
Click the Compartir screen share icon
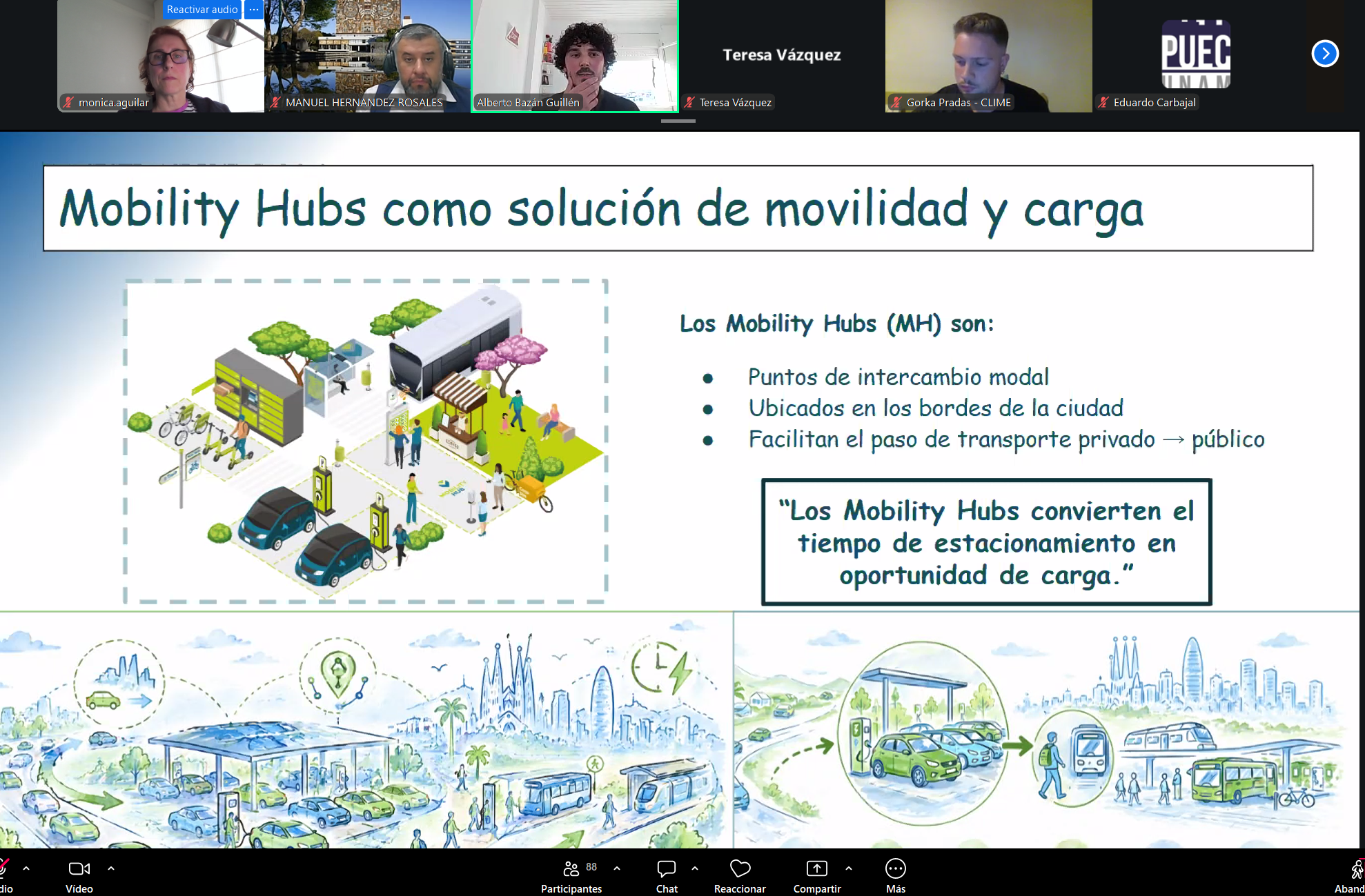click(x=816, y=869)
